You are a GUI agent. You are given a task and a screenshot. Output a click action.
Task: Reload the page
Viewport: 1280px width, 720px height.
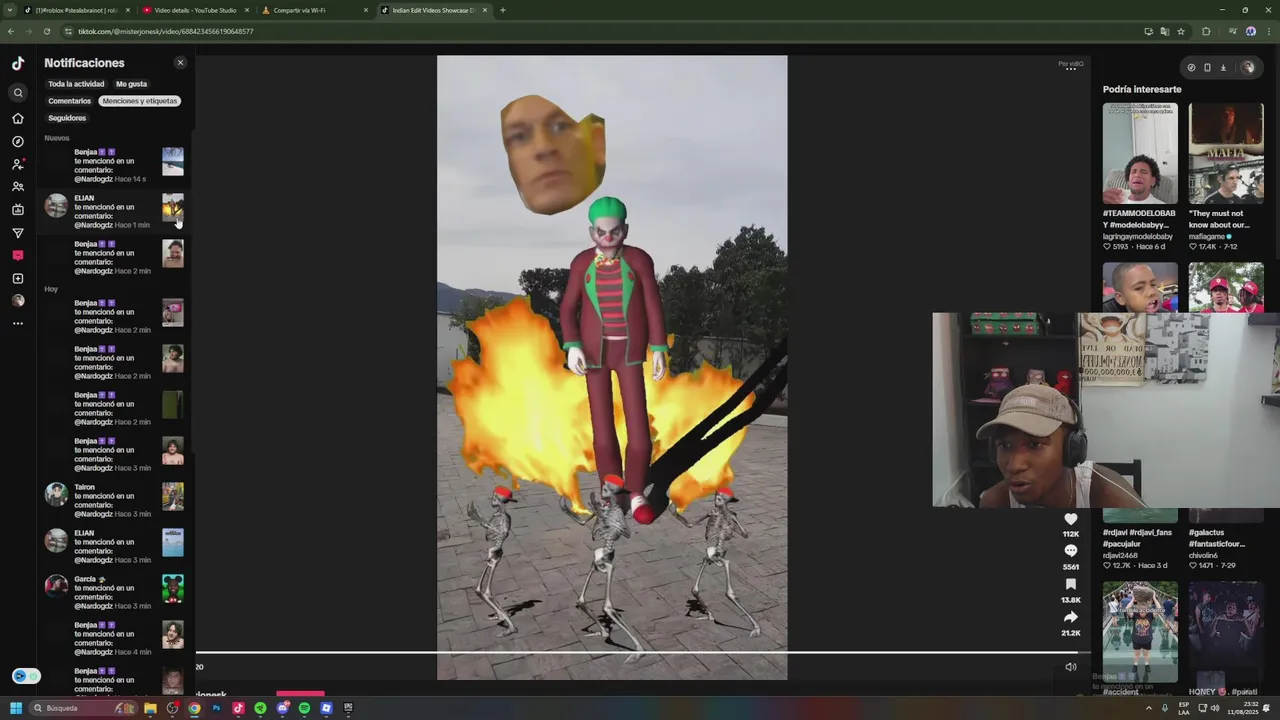pos(46,31)
